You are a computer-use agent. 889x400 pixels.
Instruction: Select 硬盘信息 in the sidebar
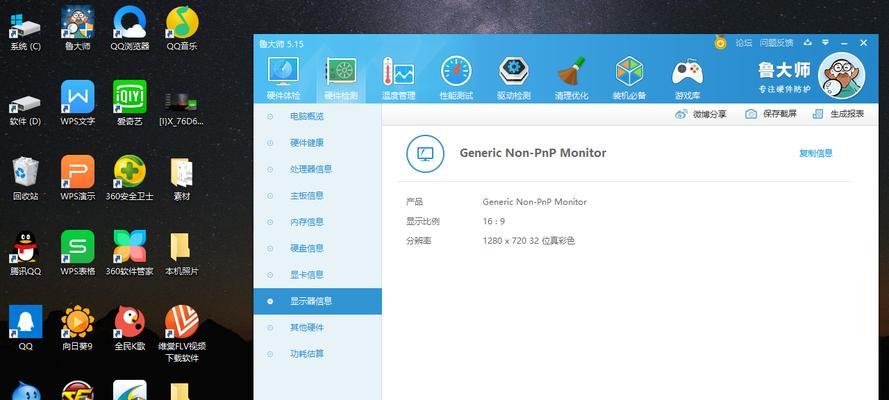coord(318,248)
